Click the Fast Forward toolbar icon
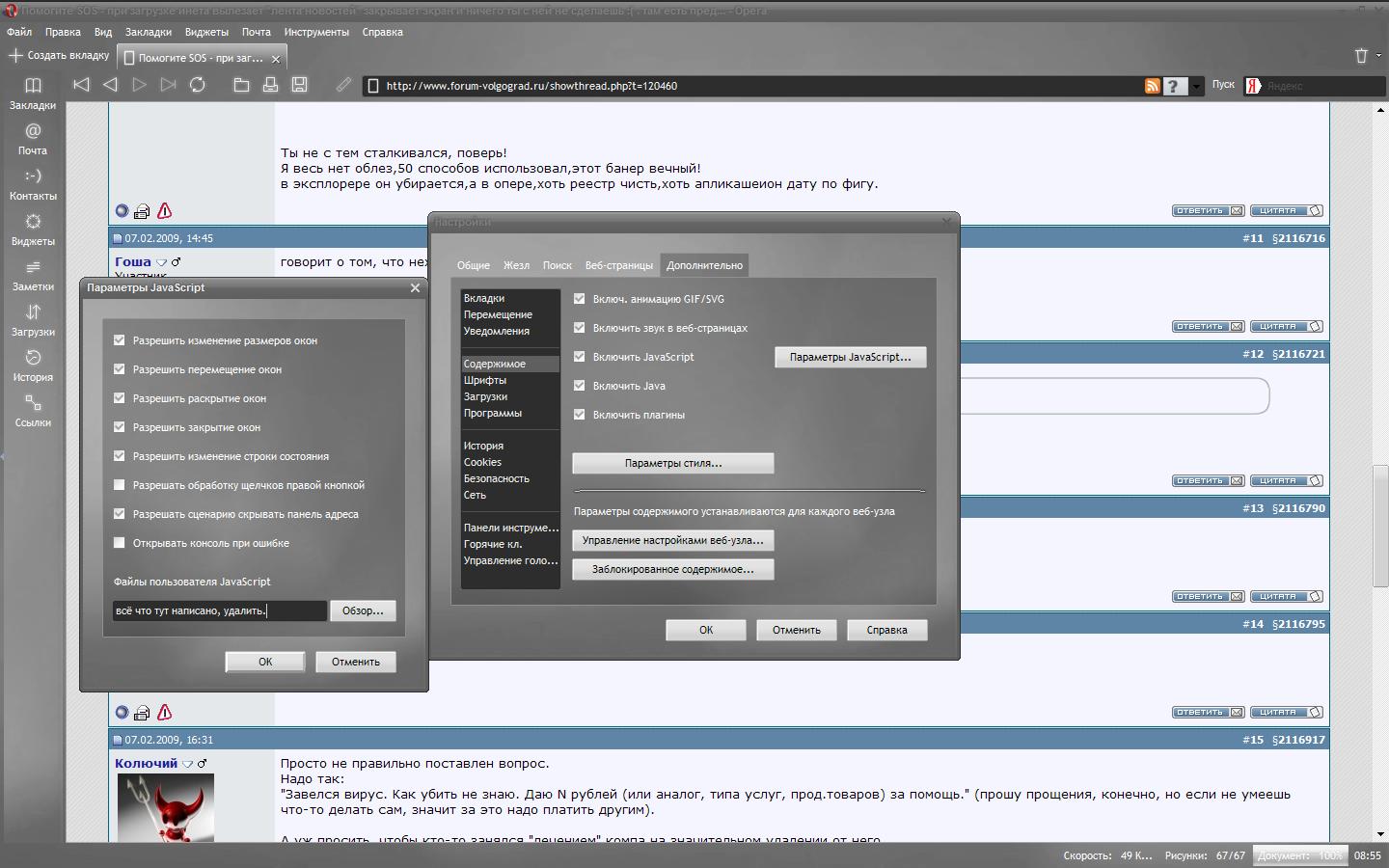Image resolution: width=1389 pixels, height=868 pixels. click(169, 85)
